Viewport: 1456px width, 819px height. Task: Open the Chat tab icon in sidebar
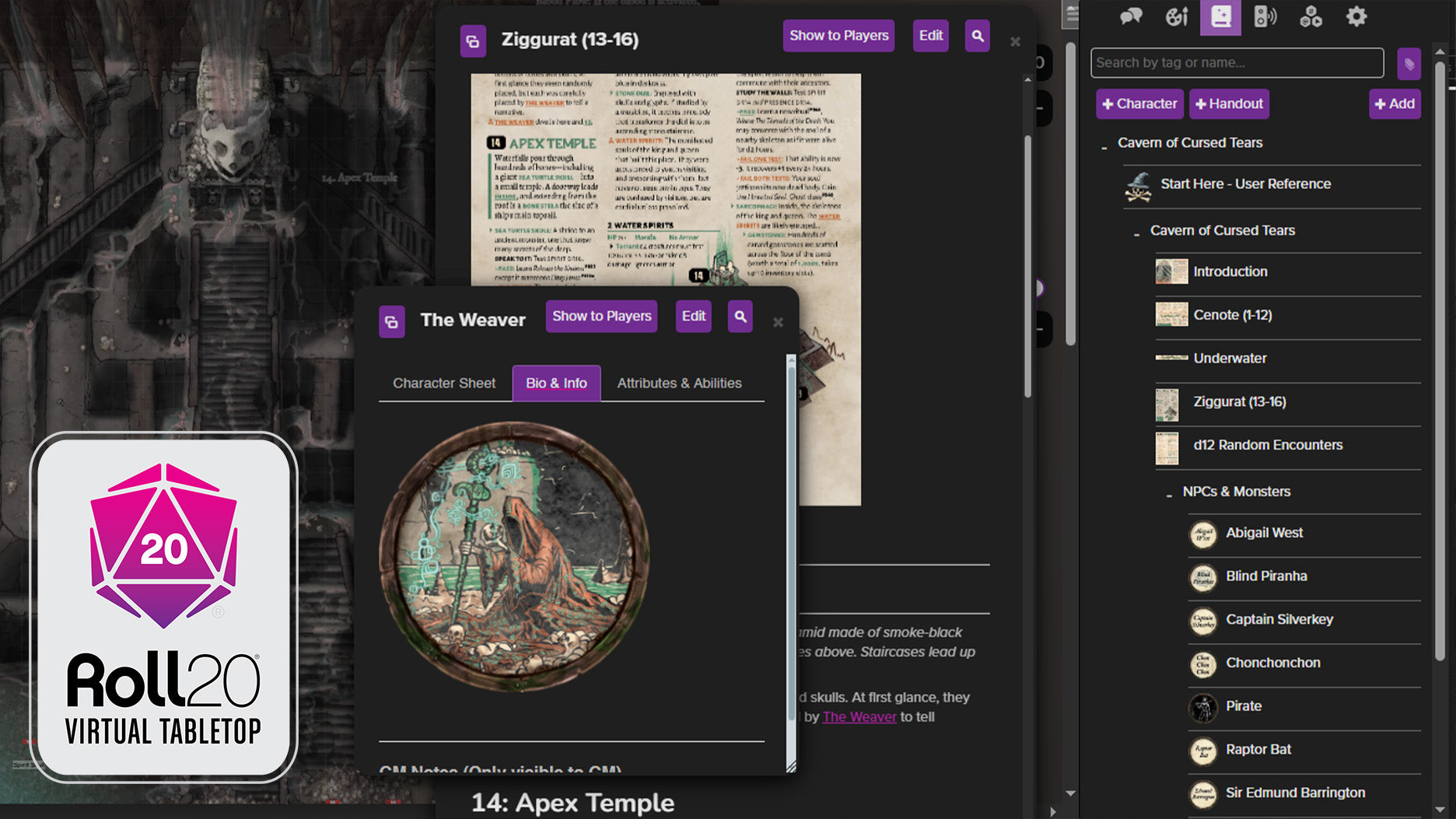pyautogui.click(x=1130, y=16)
